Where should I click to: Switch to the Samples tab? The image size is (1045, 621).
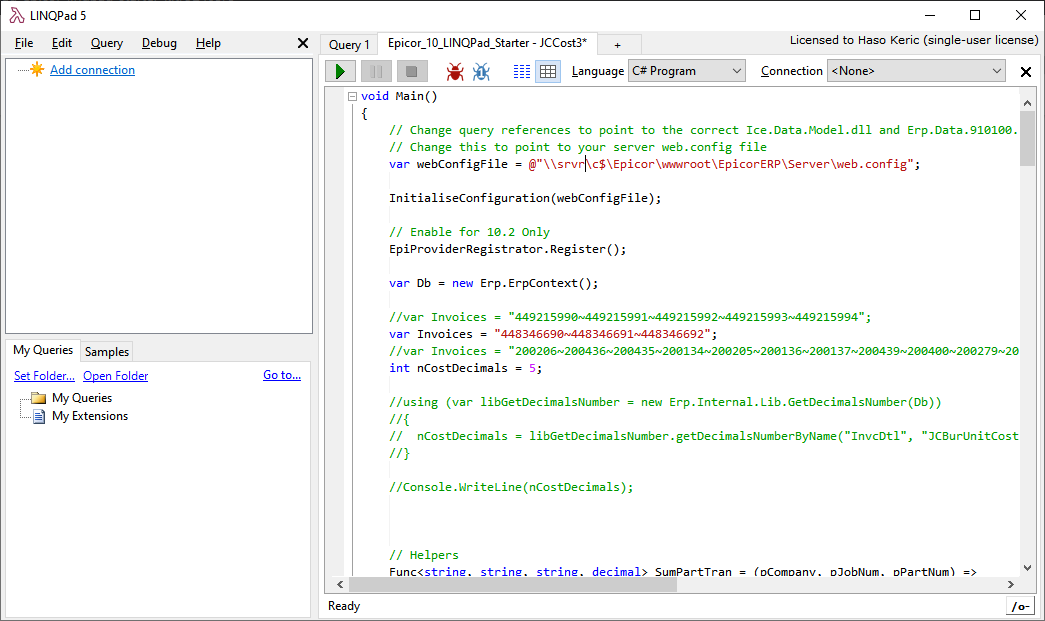107,352
